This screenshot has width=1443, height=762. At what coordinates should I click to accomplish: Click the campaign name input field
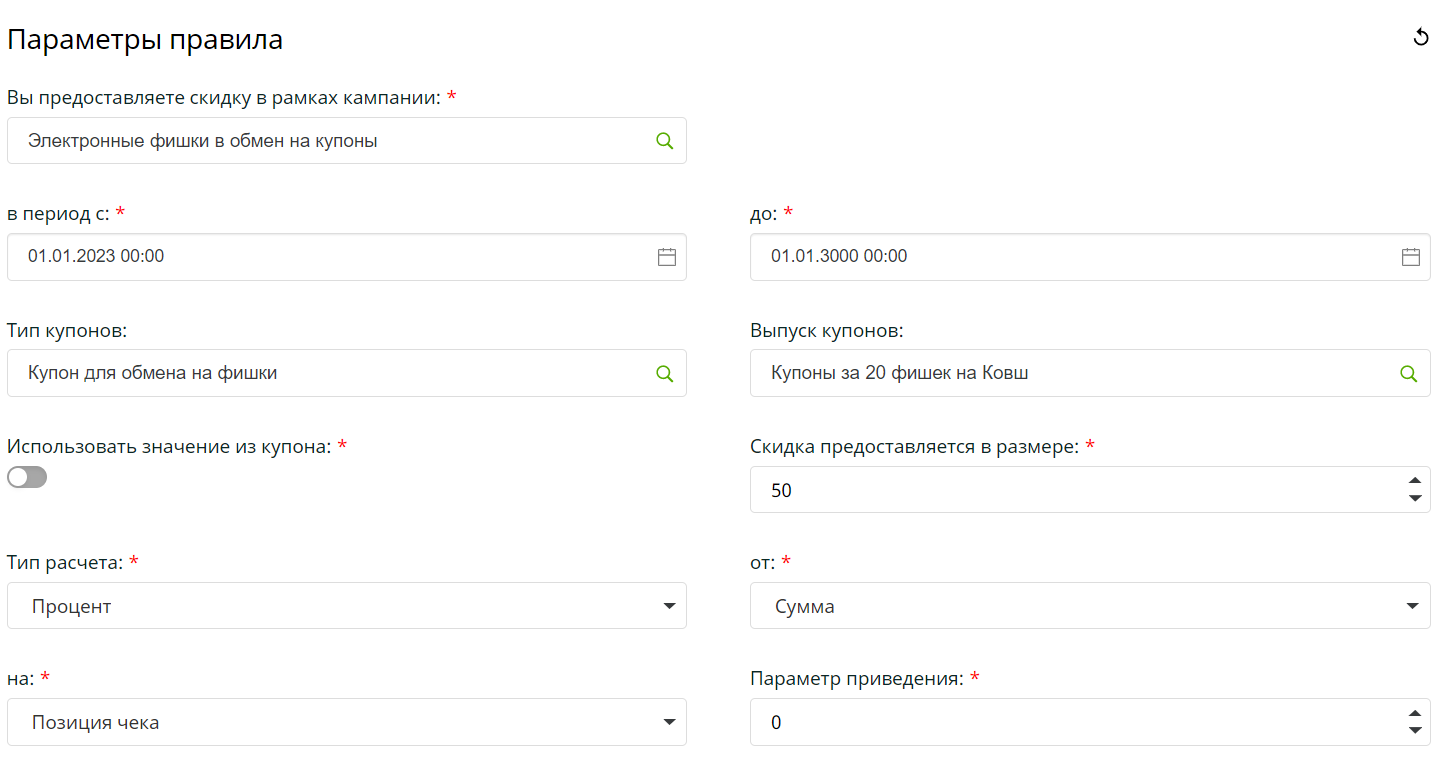point(330,141)
